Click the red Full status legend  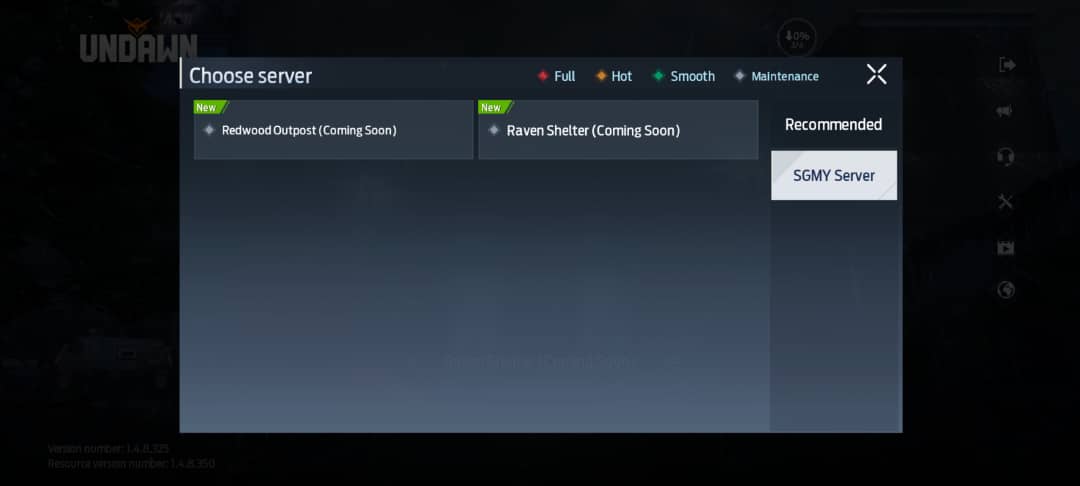pyautogui.click(x=556, y=76)
